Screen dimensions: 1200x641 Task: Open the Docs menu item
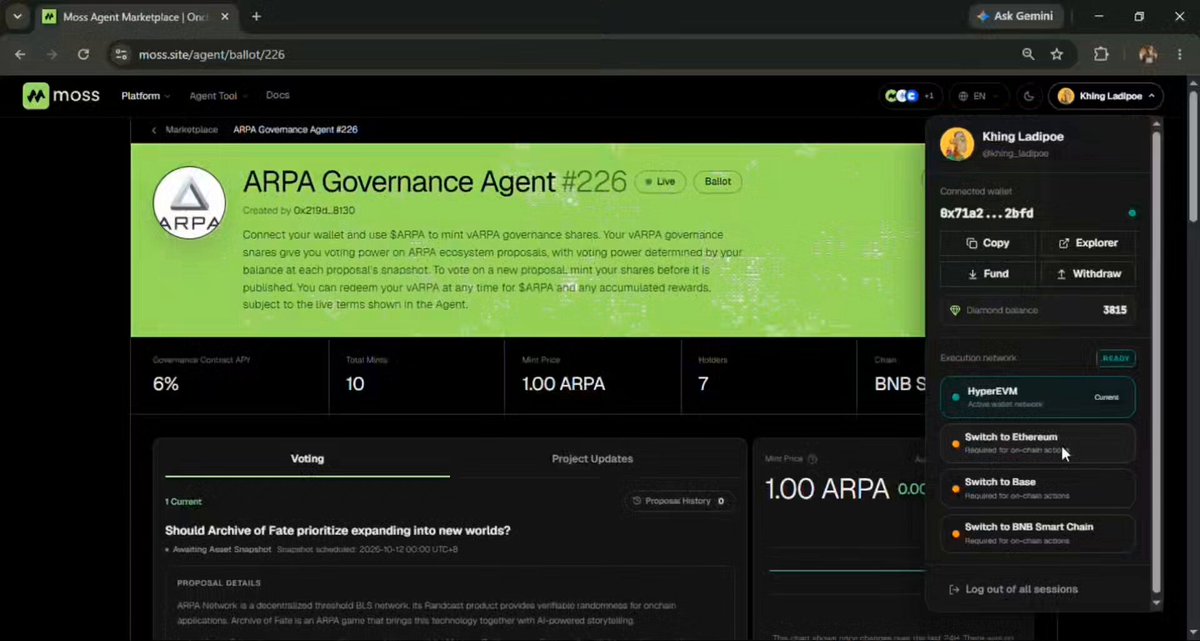[x=277, y=95]
